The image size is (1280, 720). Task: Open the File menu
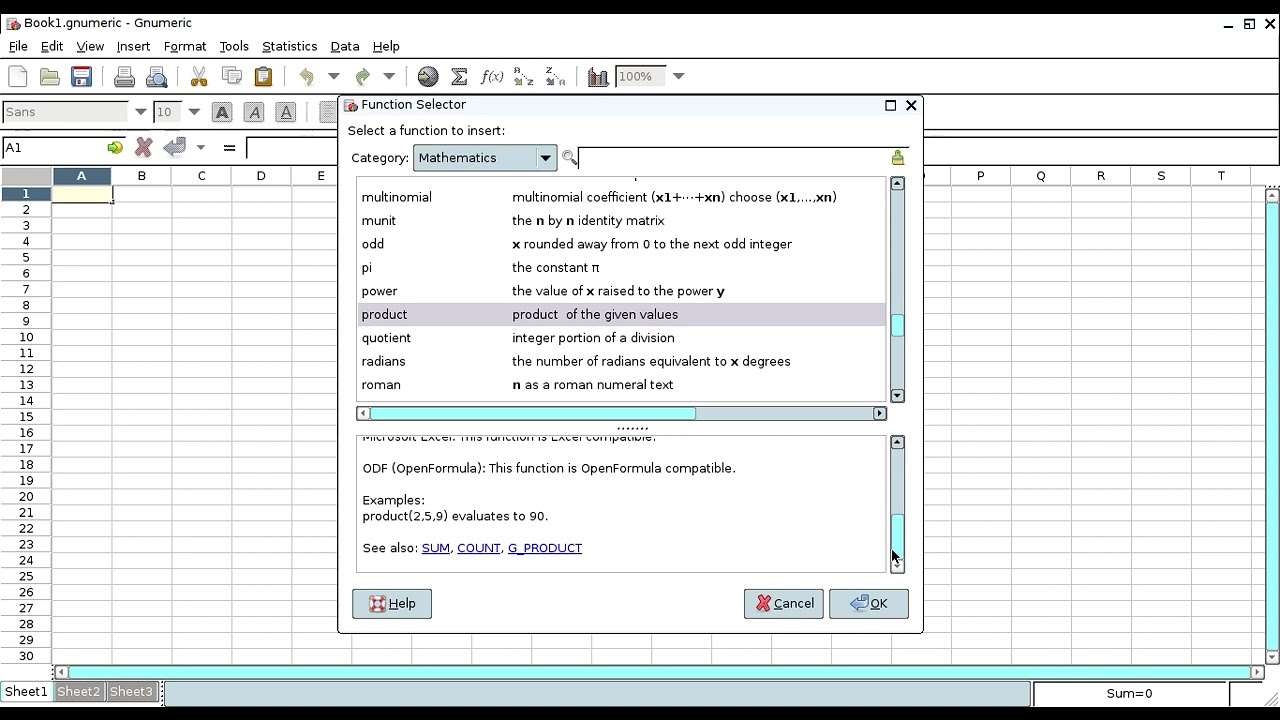point(18,46)
